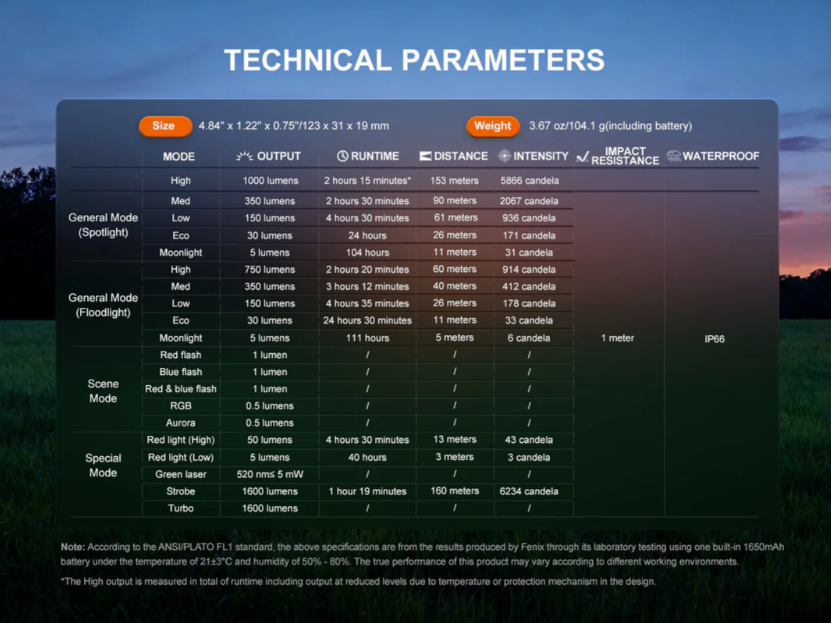Click the 6234 candela Strobe intensity cell

tap(529, 491)
